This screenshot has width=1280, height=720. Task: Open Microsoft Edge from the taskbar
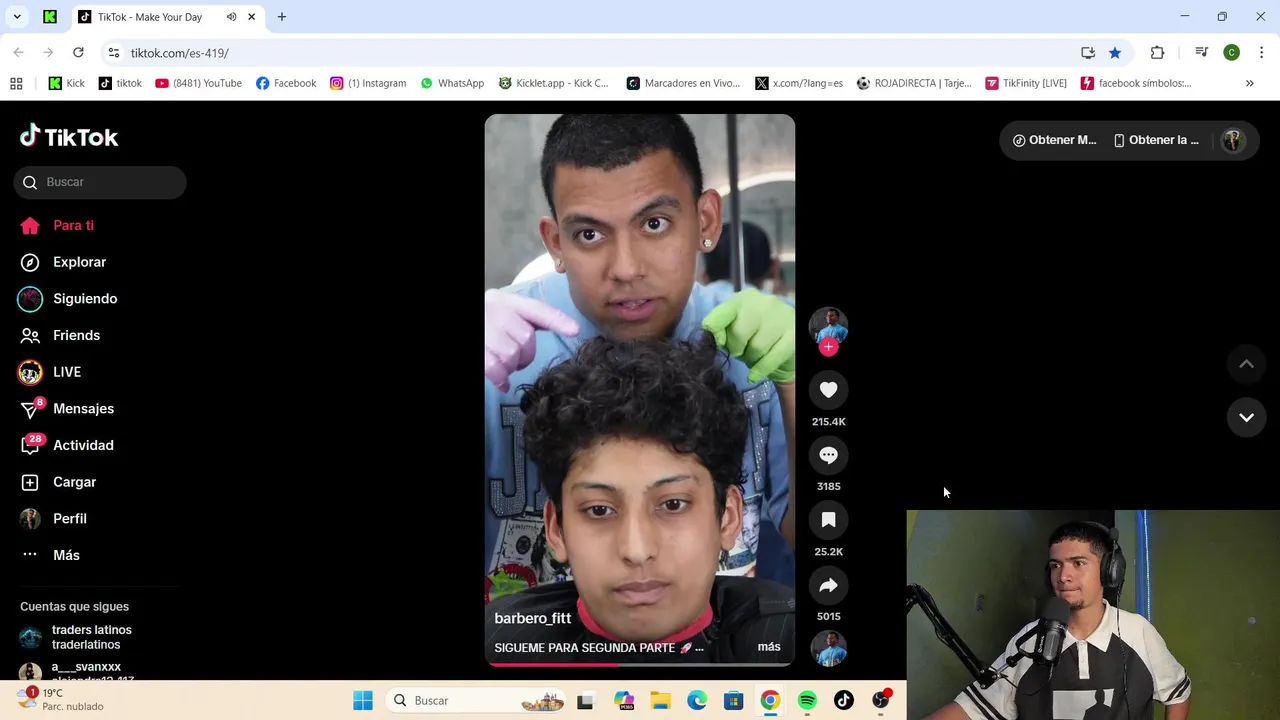pyautogui.click(x=696, y=701)
